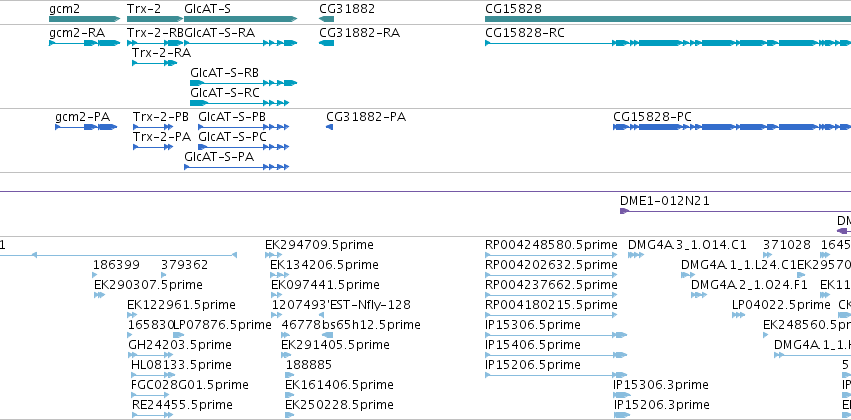Select the gcm2 gene bar

point(84,19)
